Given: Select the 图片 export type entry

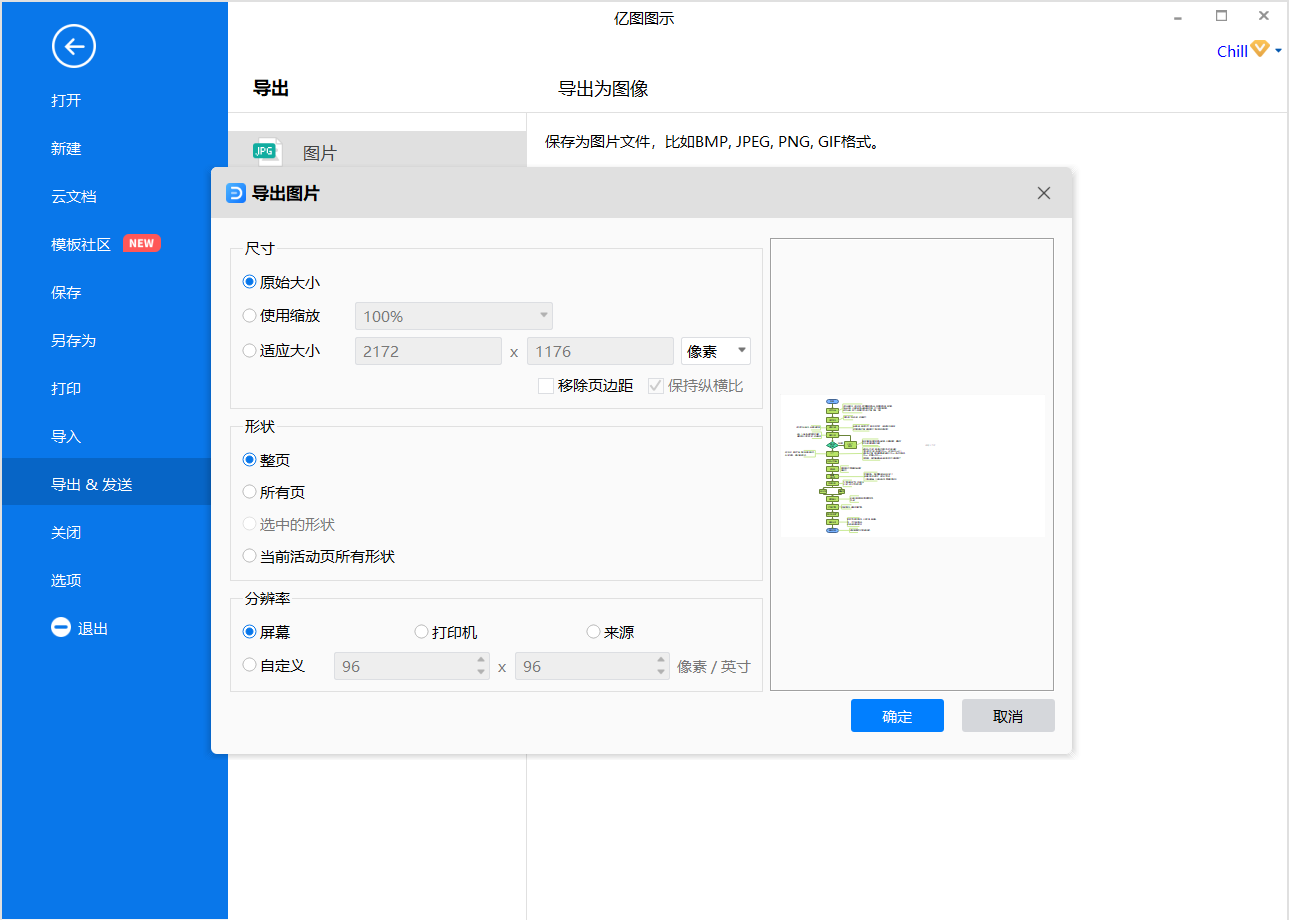Looking at the screenshot, I should pos(377,150).
